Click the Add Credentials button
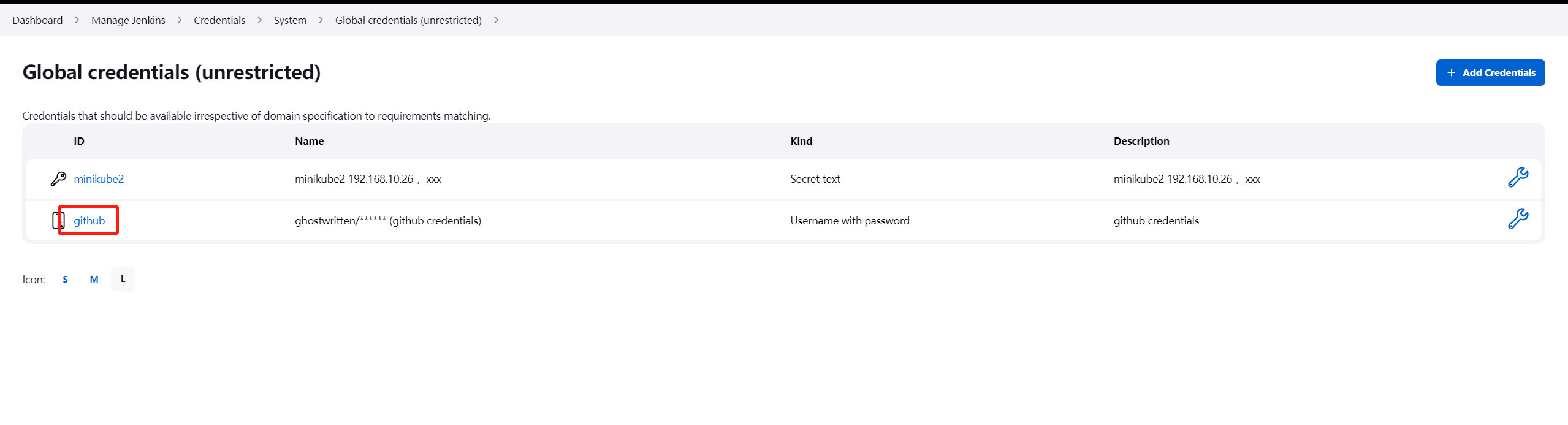Viewport: 1568px width, 425px height. pos(1491,72)
